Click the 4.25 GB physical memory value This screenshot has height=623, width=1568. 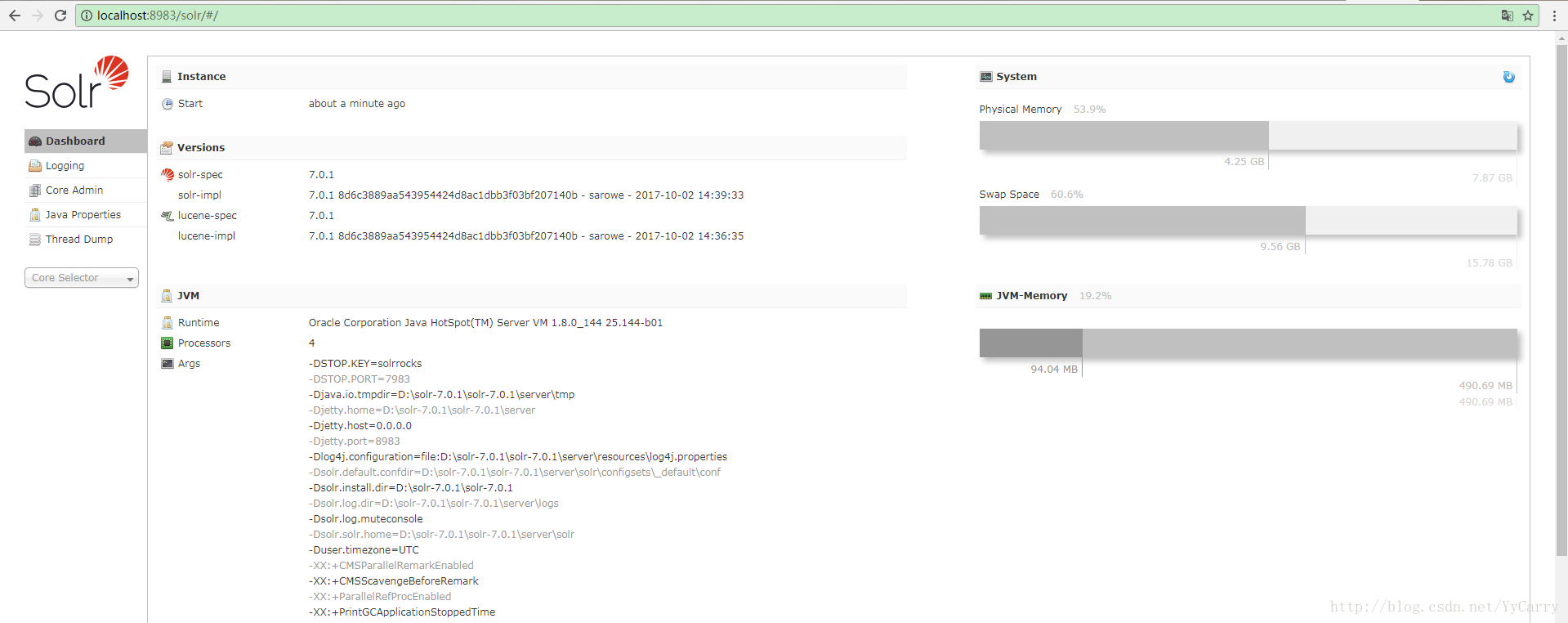click(x=1244, y=162)
